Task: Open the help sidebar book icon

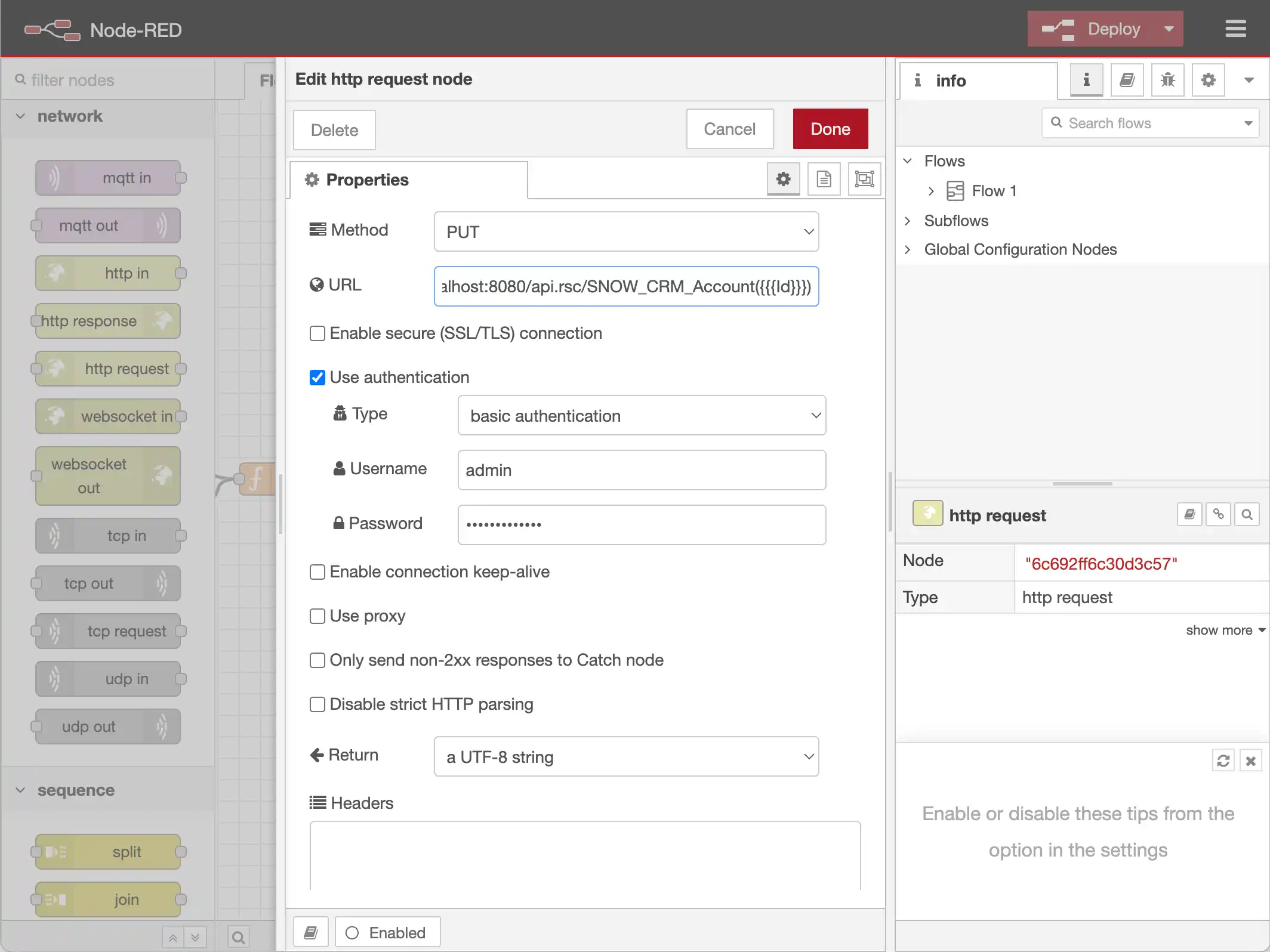Action: 1127,79
